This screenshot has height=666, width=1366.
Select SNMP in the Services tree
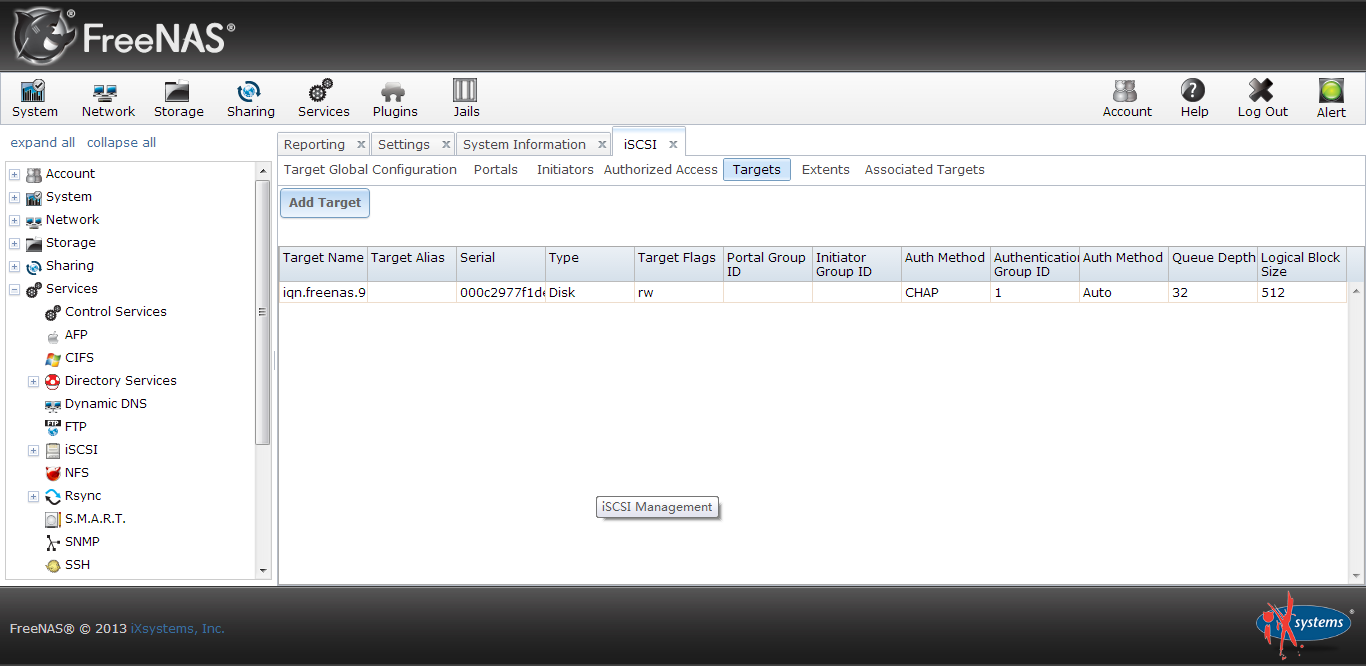82,542
